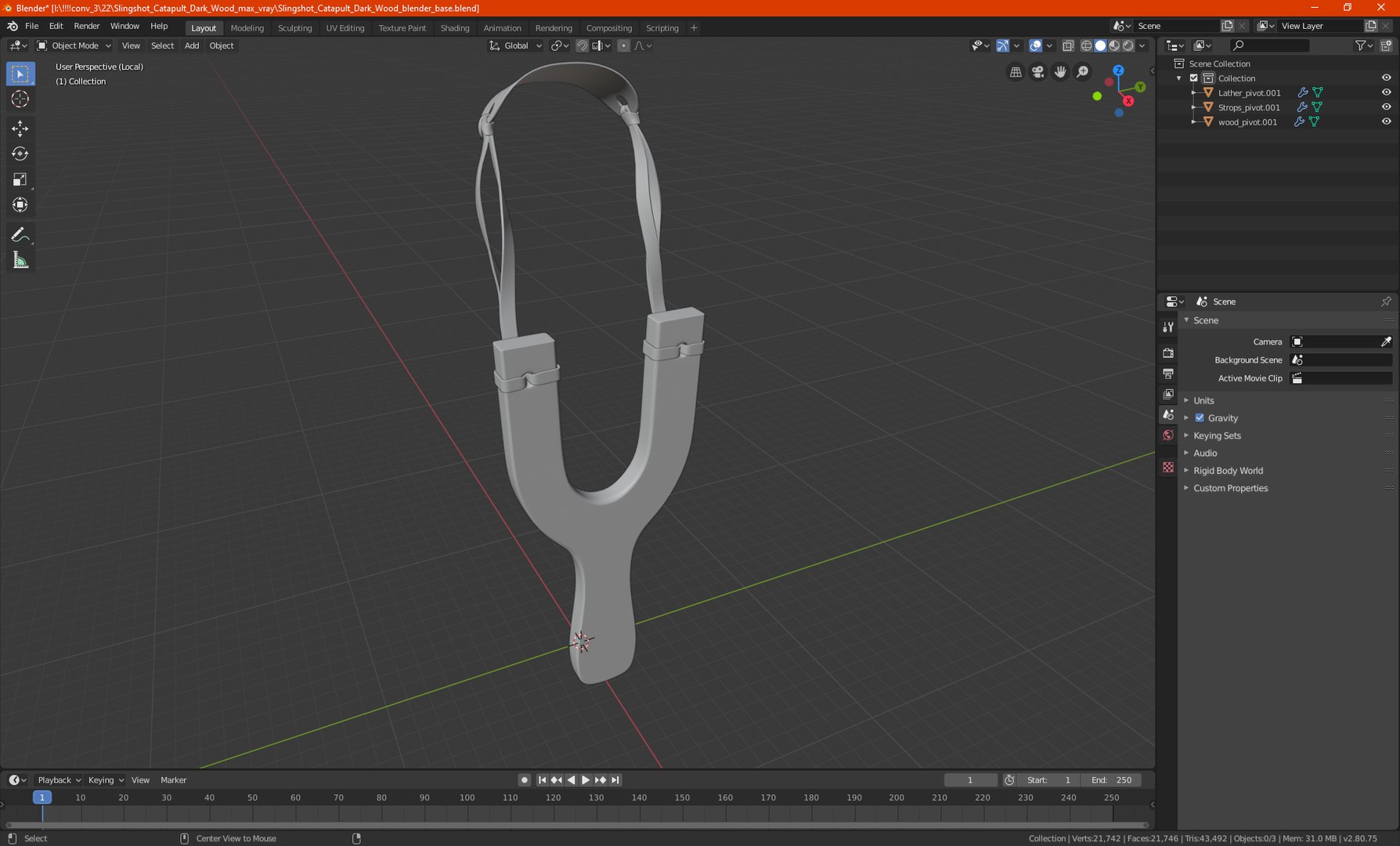Activate the Annotate pencil tool
1400x846 pixels.
pos(20,235)
